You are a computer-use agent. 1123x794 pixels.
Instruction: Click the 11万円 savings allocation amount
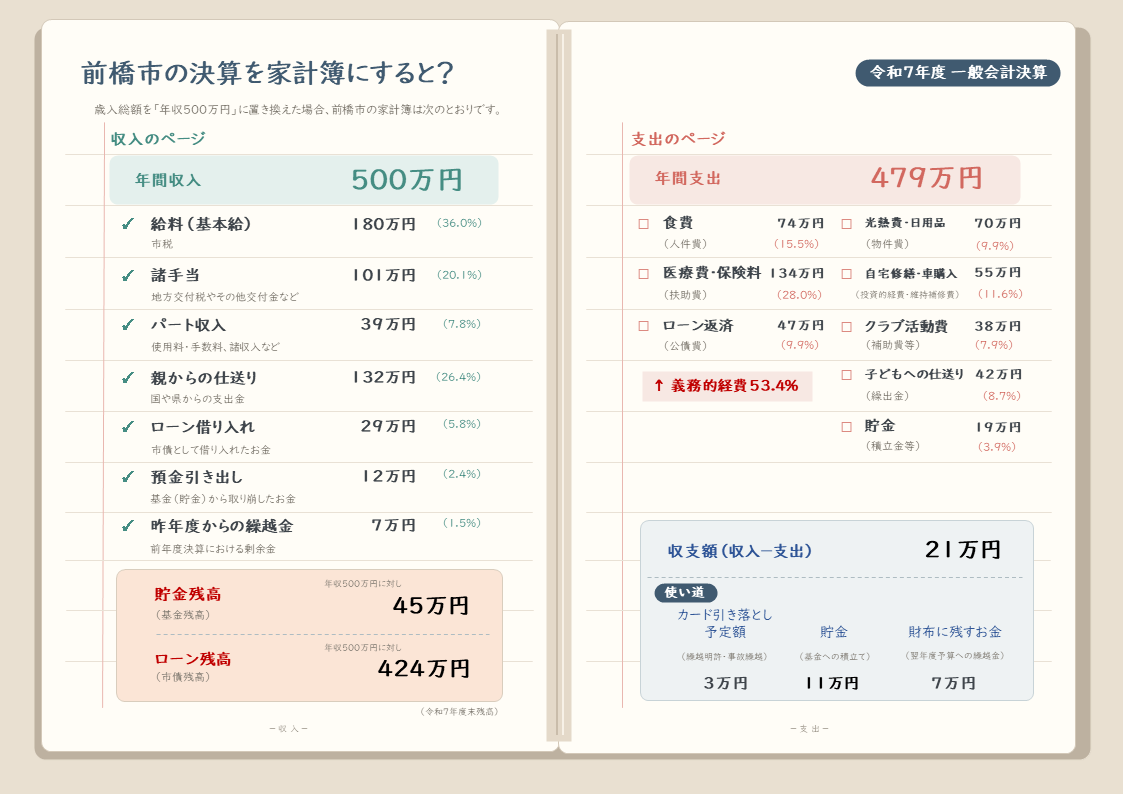pos(832,683)
